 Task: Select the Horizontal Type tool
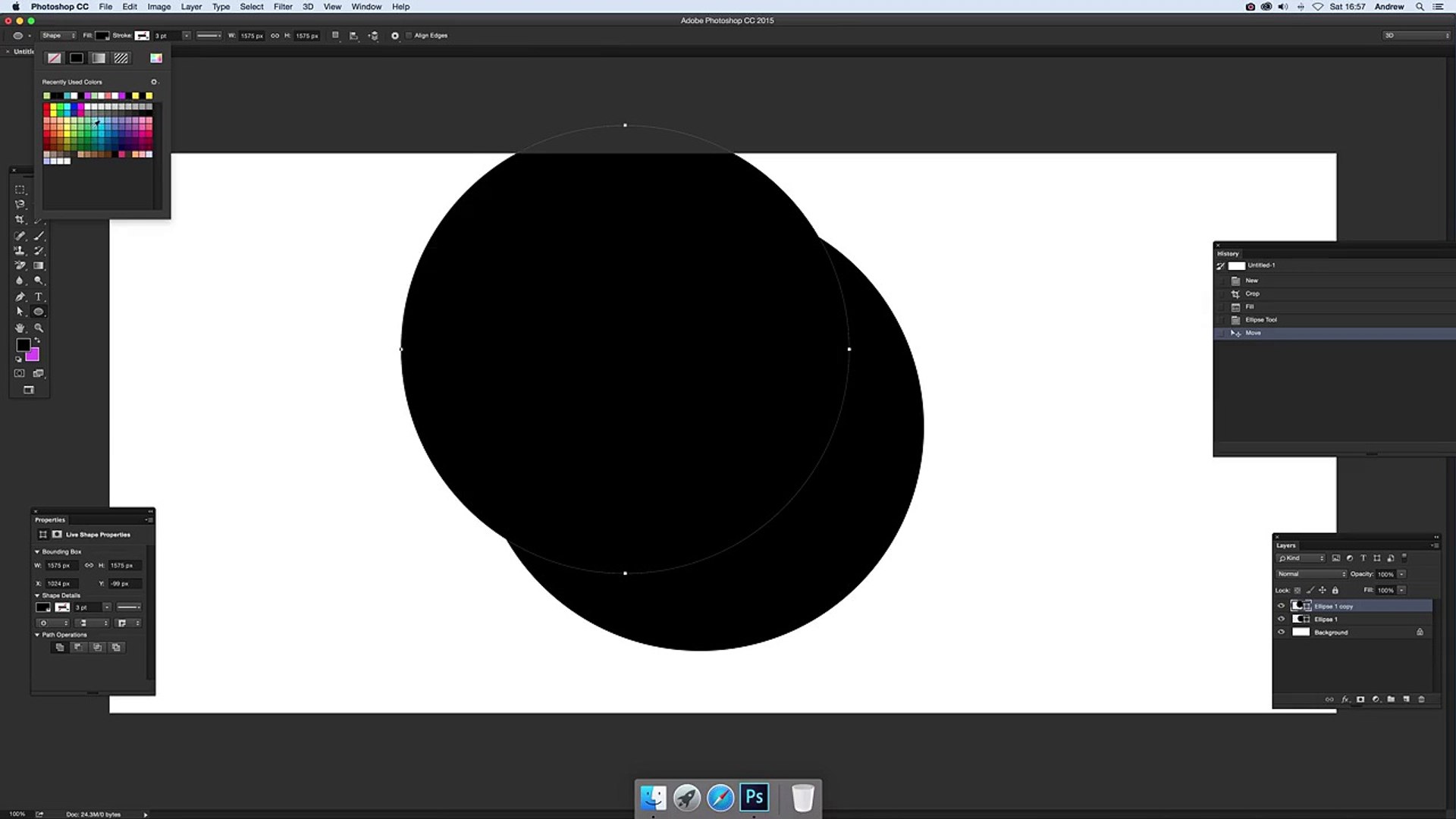[x=39, y=297]
